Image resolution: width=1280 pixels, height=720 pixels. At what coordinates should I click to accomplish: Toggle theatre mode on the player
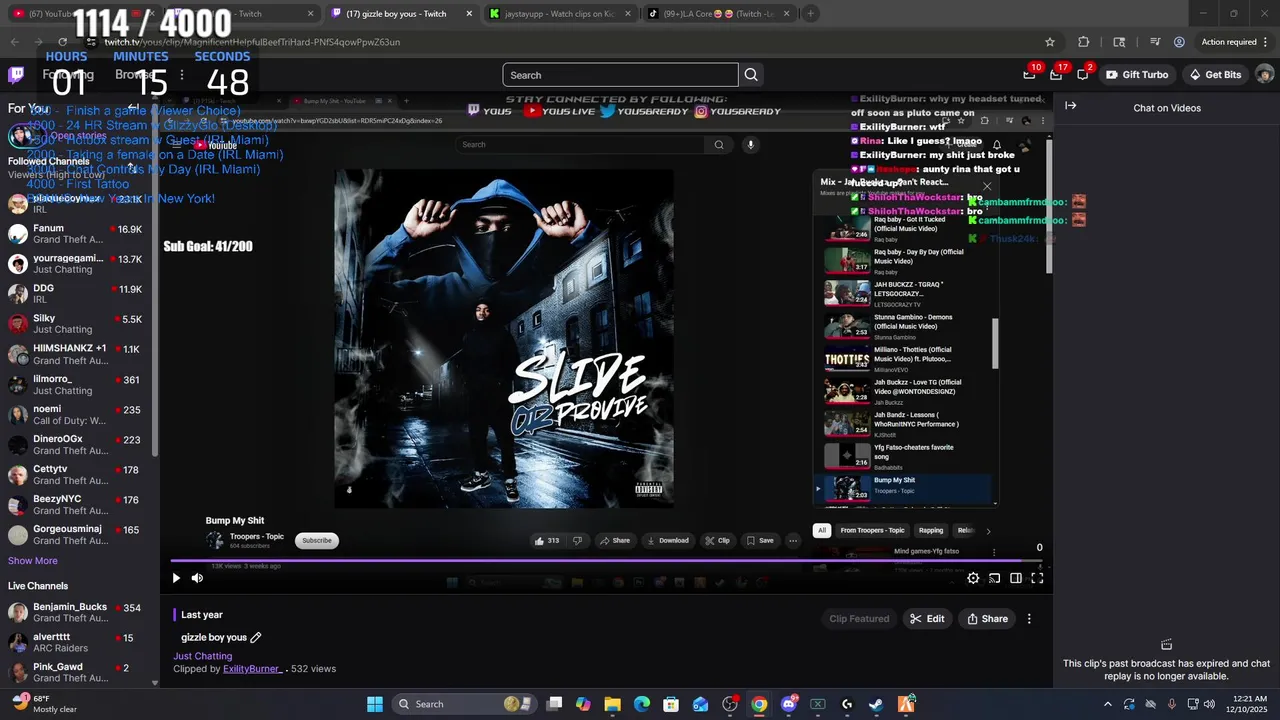[1015, 578]
